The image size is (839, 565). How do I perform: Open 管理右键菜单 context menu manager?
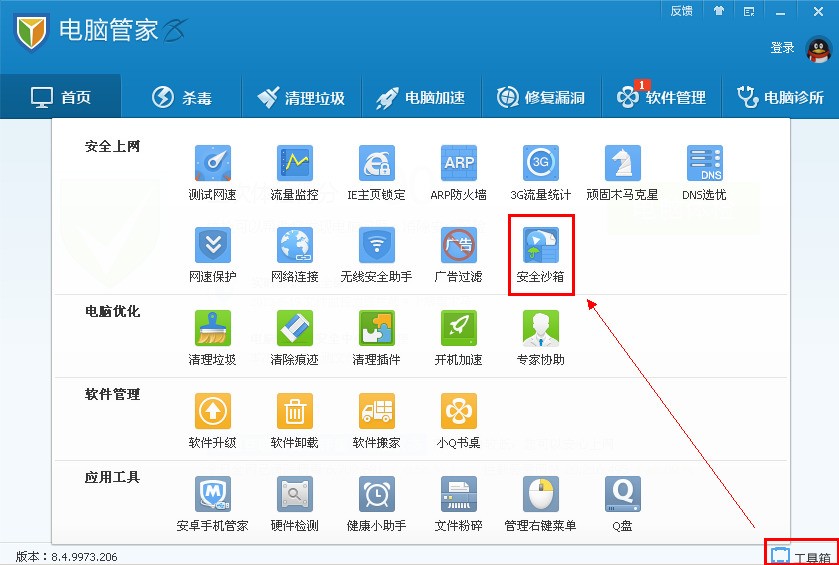tap(540, 504)
